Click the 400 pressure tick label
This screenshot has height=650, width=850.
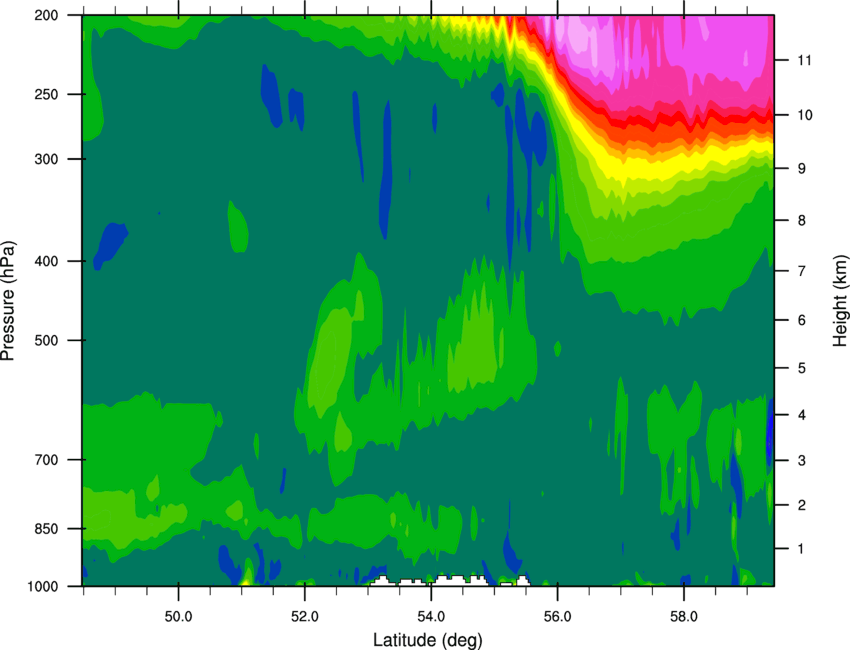(46, 261)
